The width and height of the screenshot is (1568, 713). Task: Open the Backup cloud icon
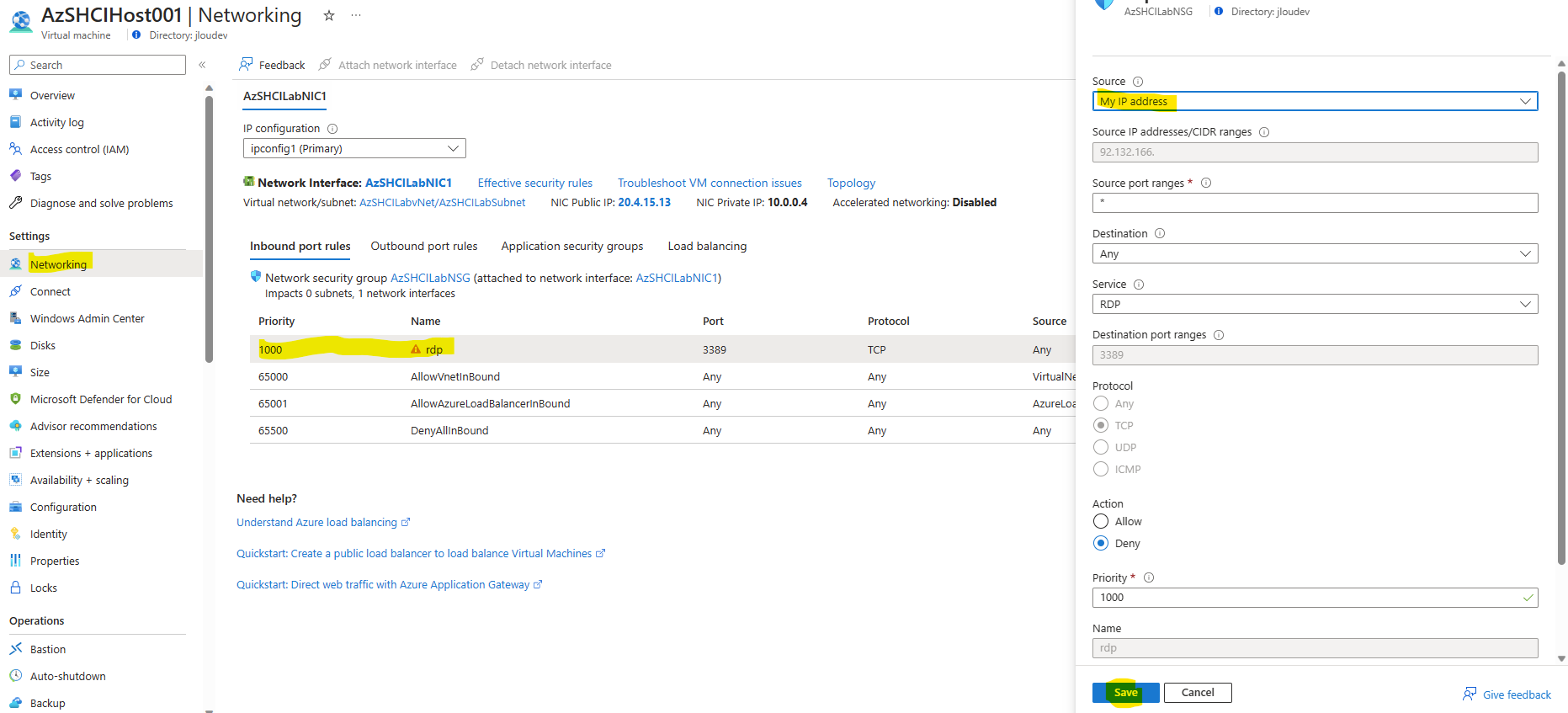[15, 703]
